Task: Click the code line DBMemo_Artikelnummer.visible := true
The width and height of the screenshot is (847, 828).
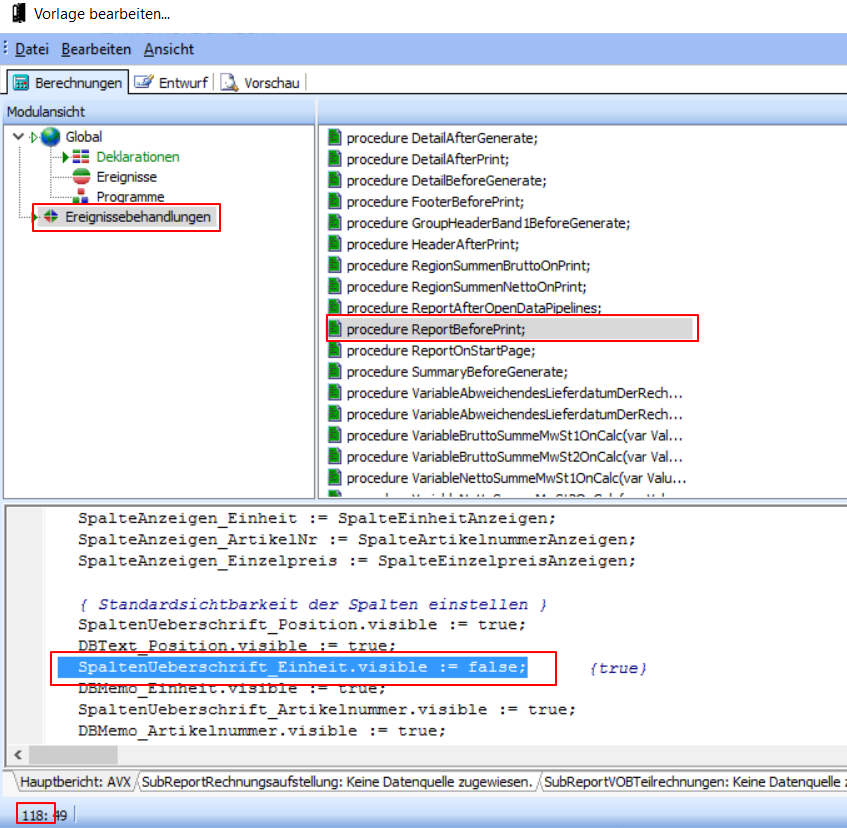Action: (x=262, y=731)
